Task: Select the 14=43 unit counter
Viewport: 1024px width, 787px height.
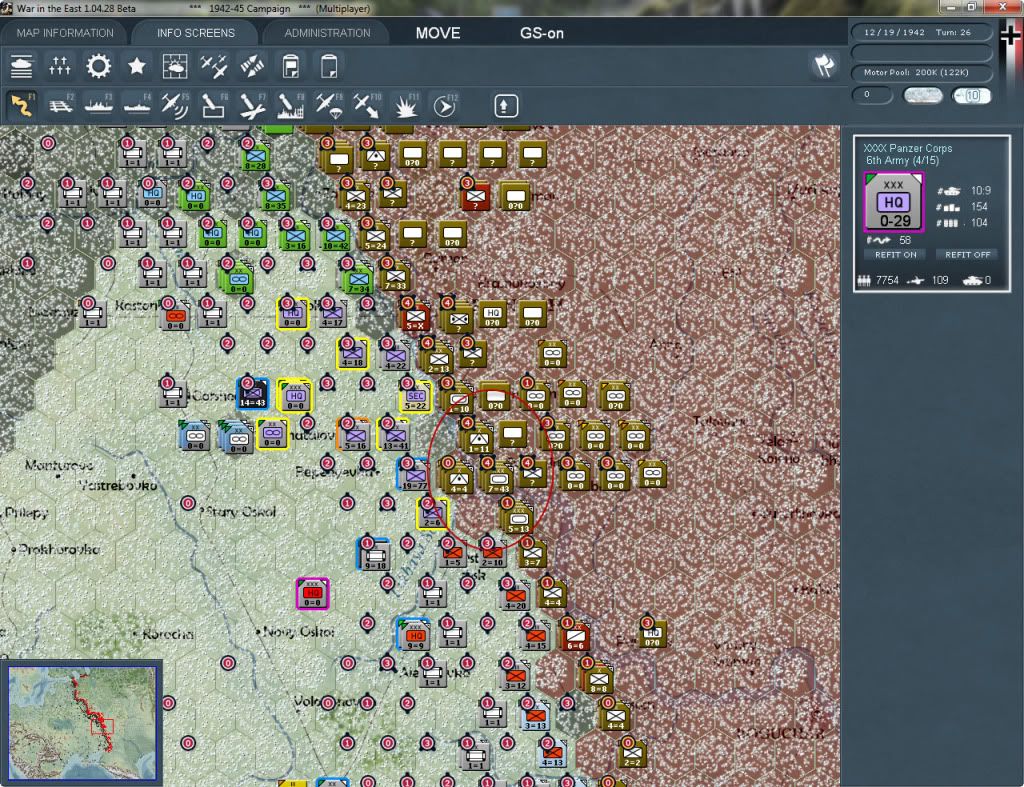Action: pos(252,394)
